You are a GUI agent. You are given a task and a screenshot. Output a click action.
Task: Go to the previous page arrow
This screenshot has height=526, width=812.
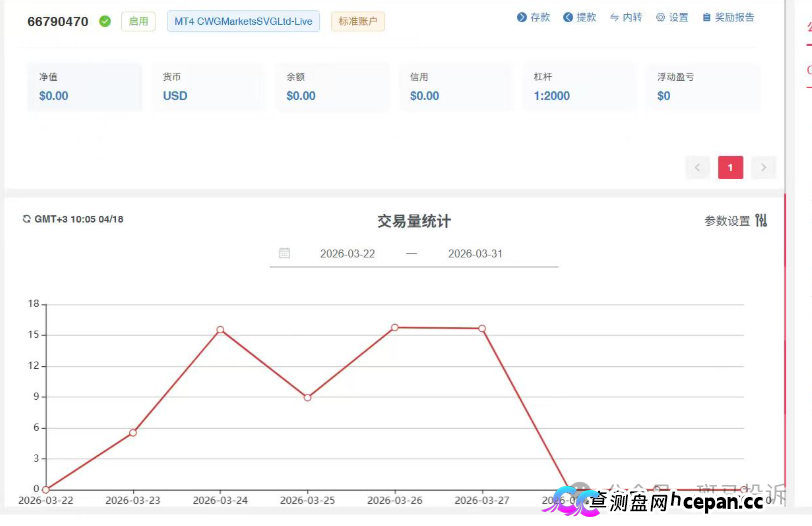[x=698, y=167]
